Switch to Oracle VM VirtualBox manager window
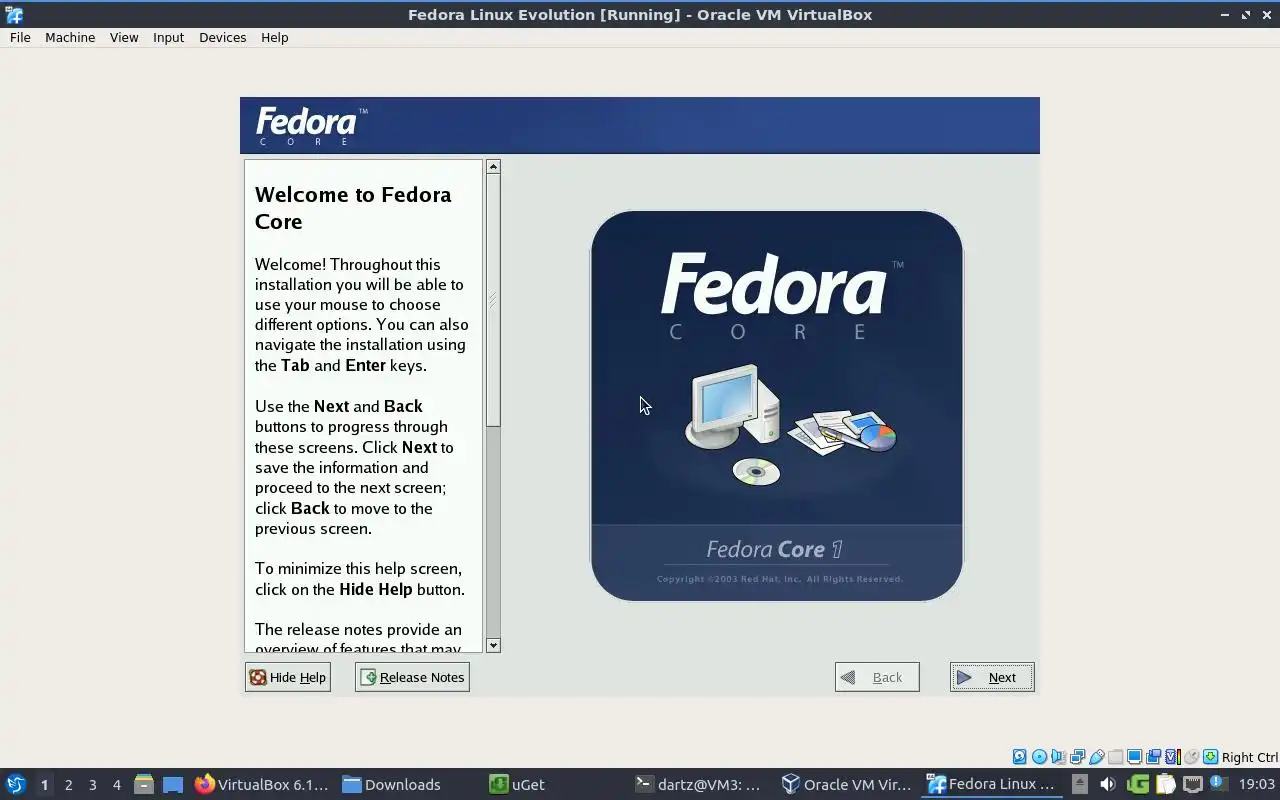The height and width of the screenshot is (800, 1280). pyautogui.click(x=847, y=784)
